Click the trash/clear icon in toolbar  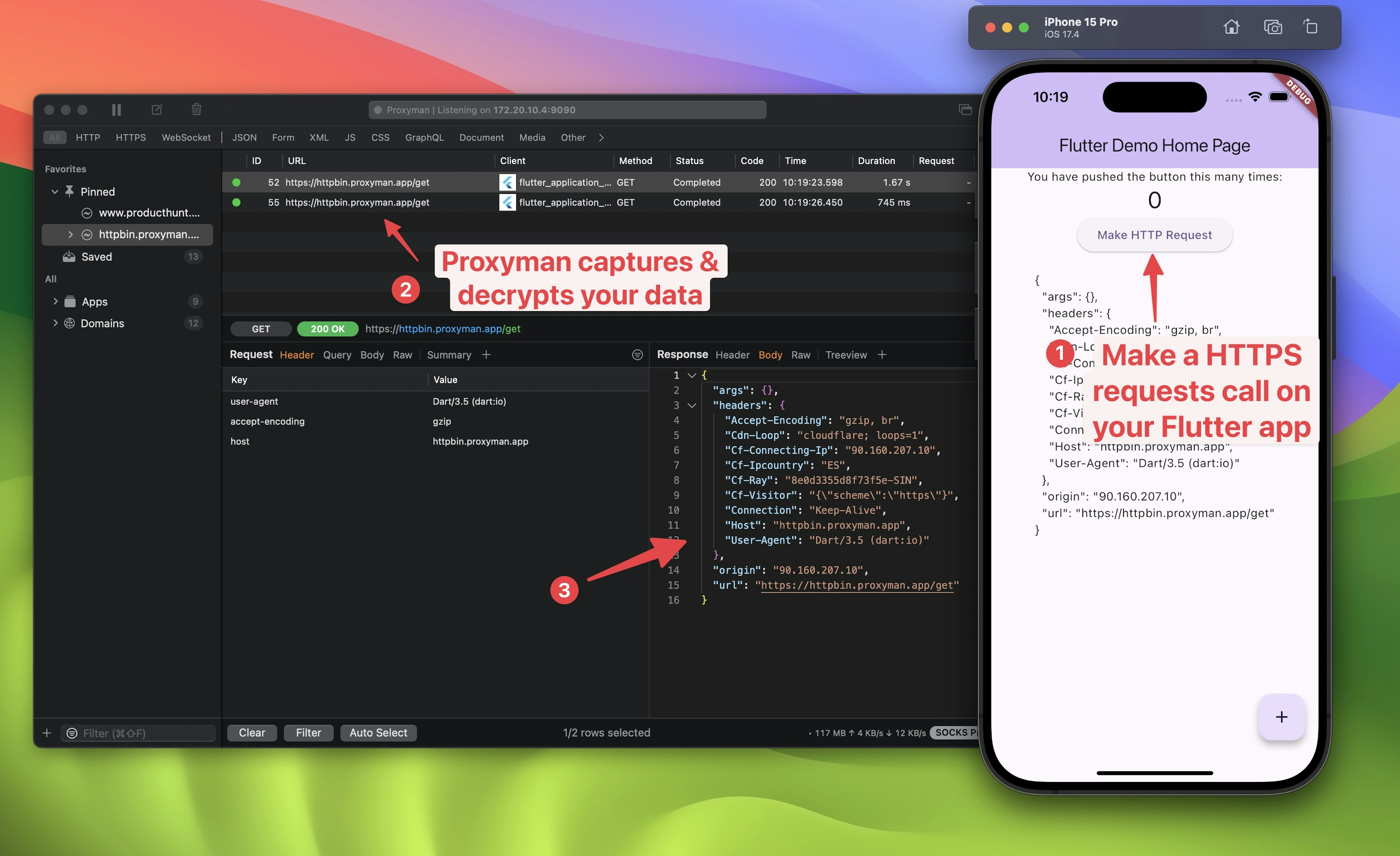196,109
